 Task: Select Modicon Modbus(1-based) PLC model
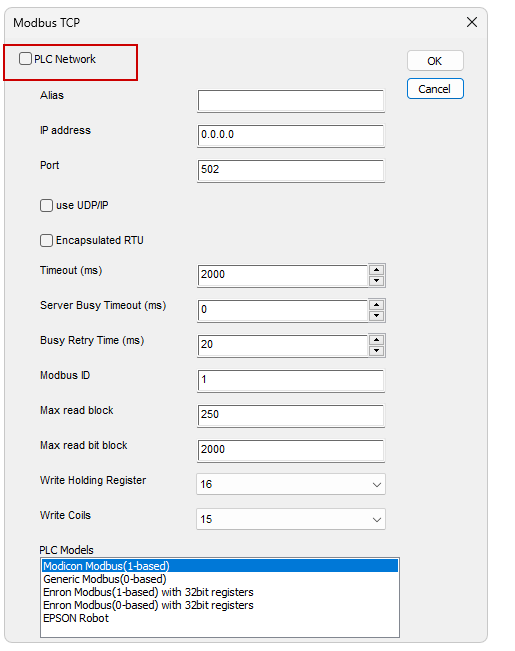pyautogui.click(x=220, y=566)
